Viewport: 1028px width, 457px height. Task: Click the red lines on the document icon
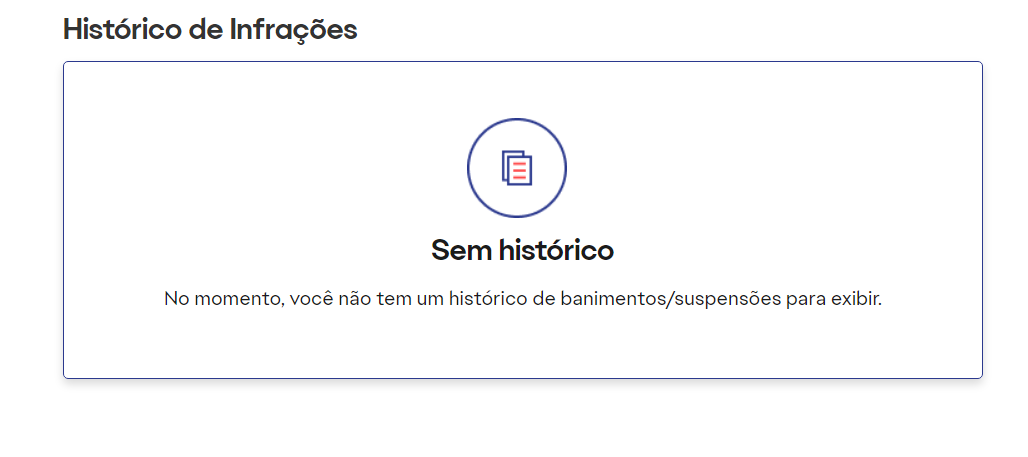pyautogui.click(x=520, y=171)
